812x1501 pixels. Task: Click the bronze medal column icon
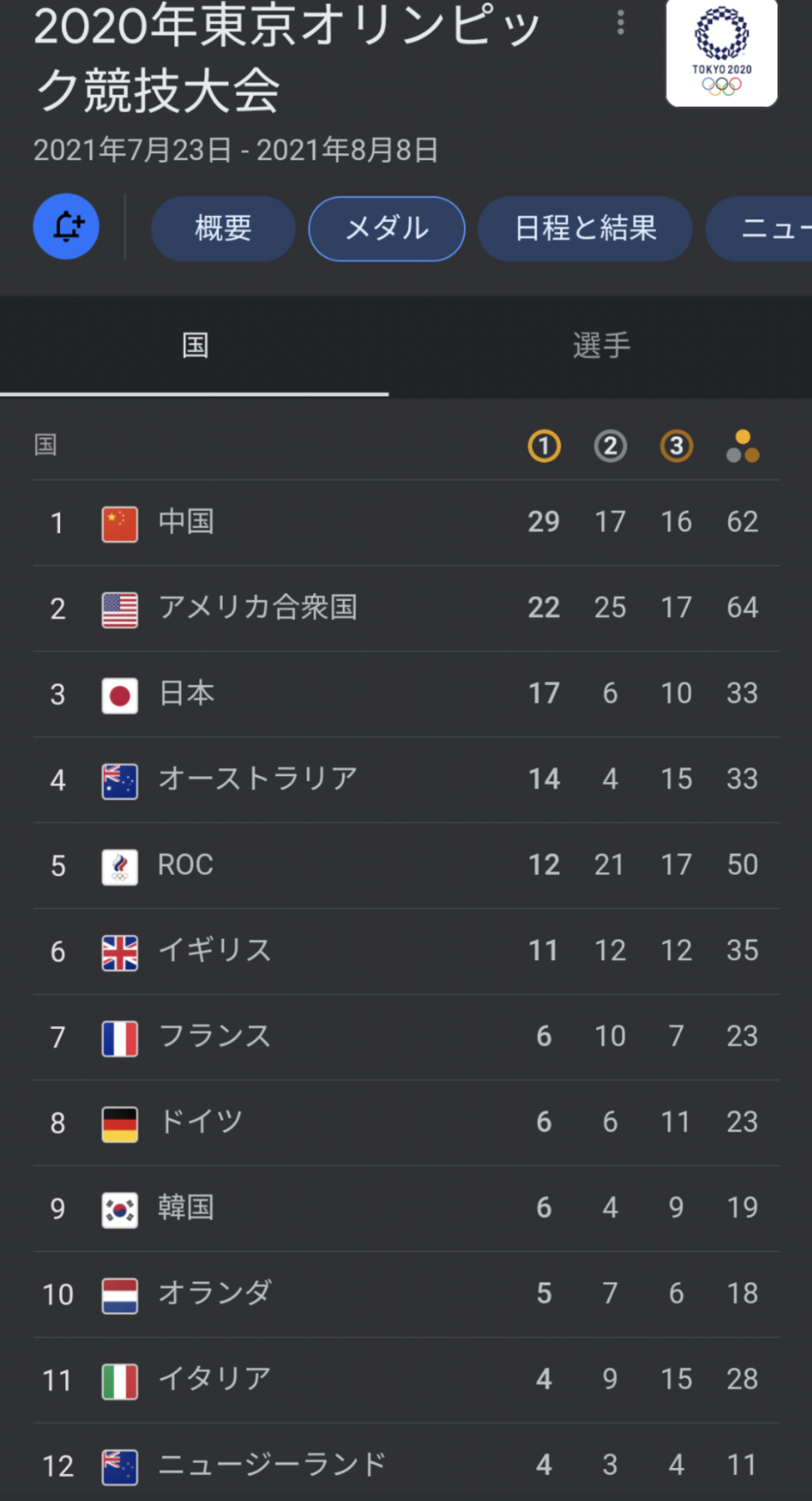click(x=676, y=446)
